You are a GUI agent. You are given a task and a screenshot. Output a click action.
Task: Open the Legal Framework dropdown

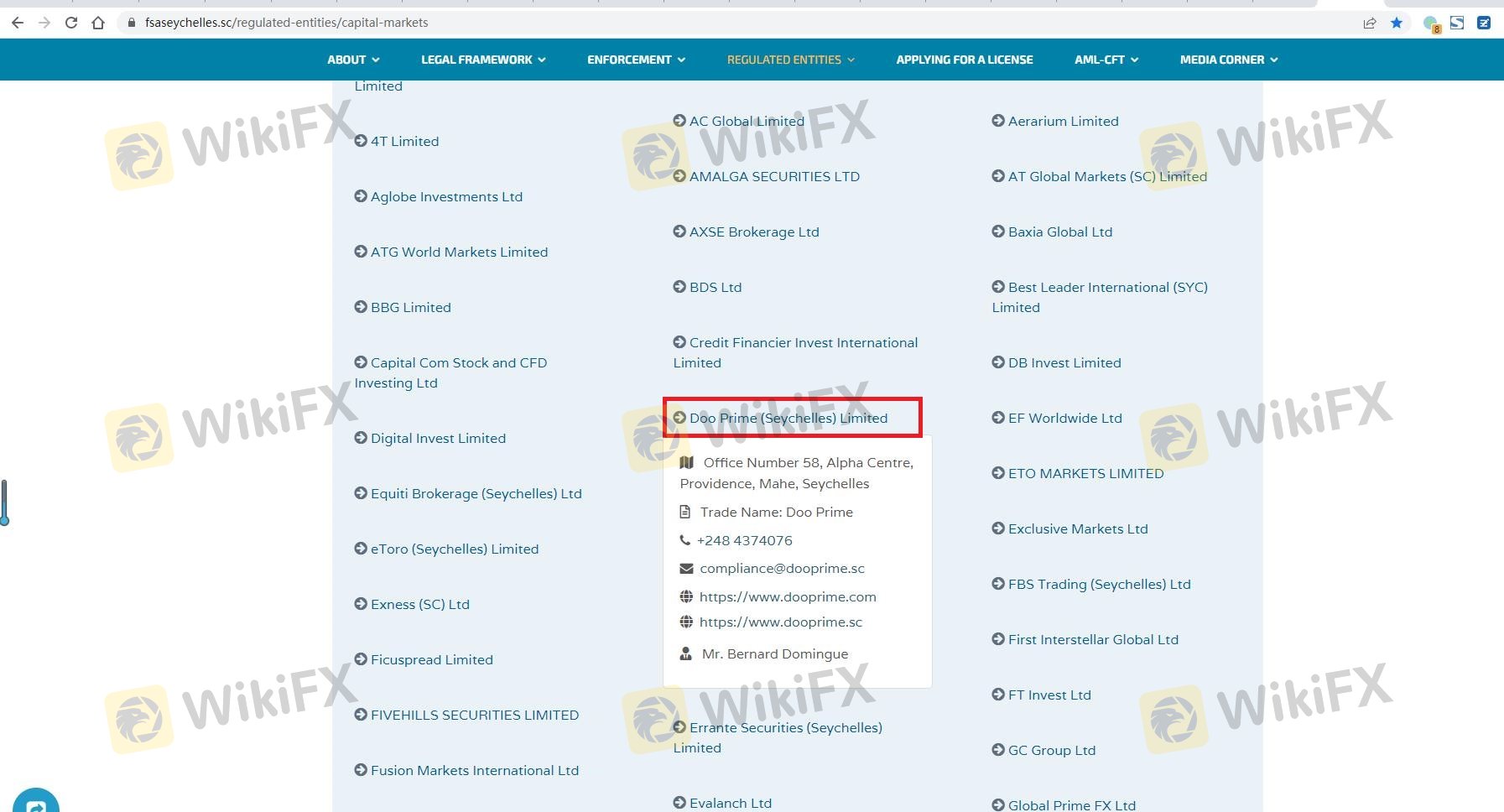483,60
